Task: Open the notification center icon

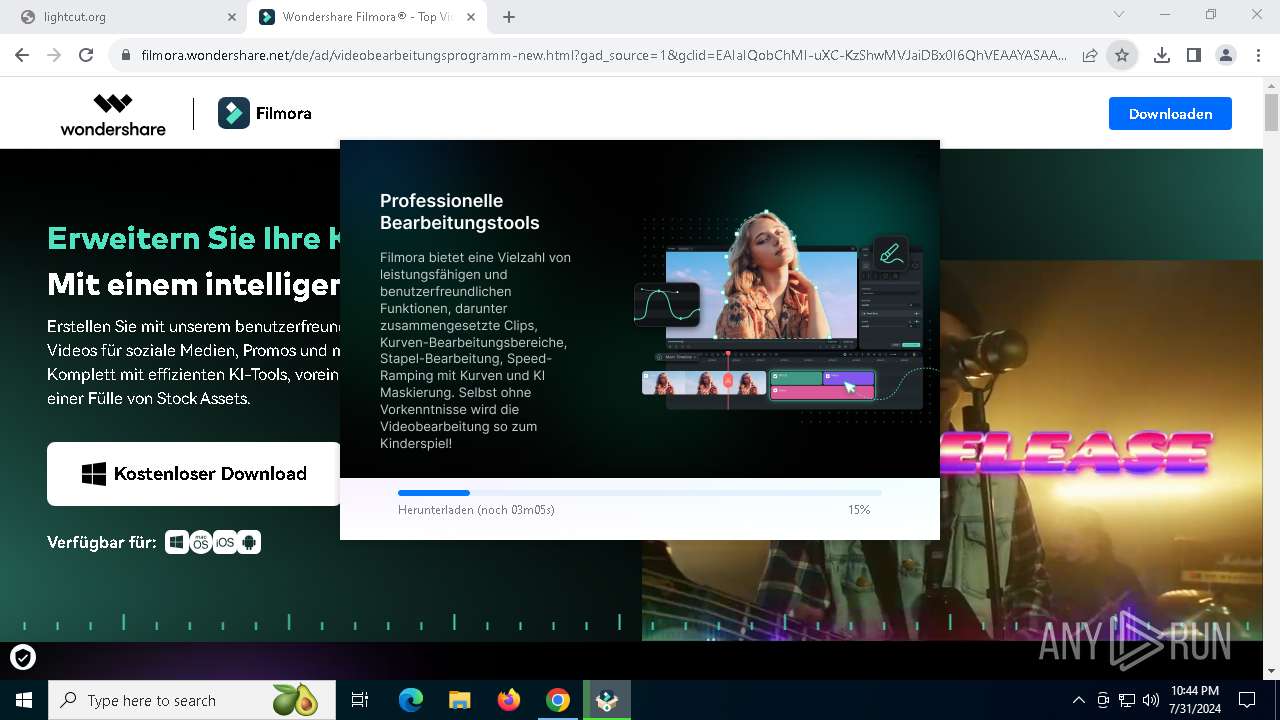Action: click(x=1247, y=700)
